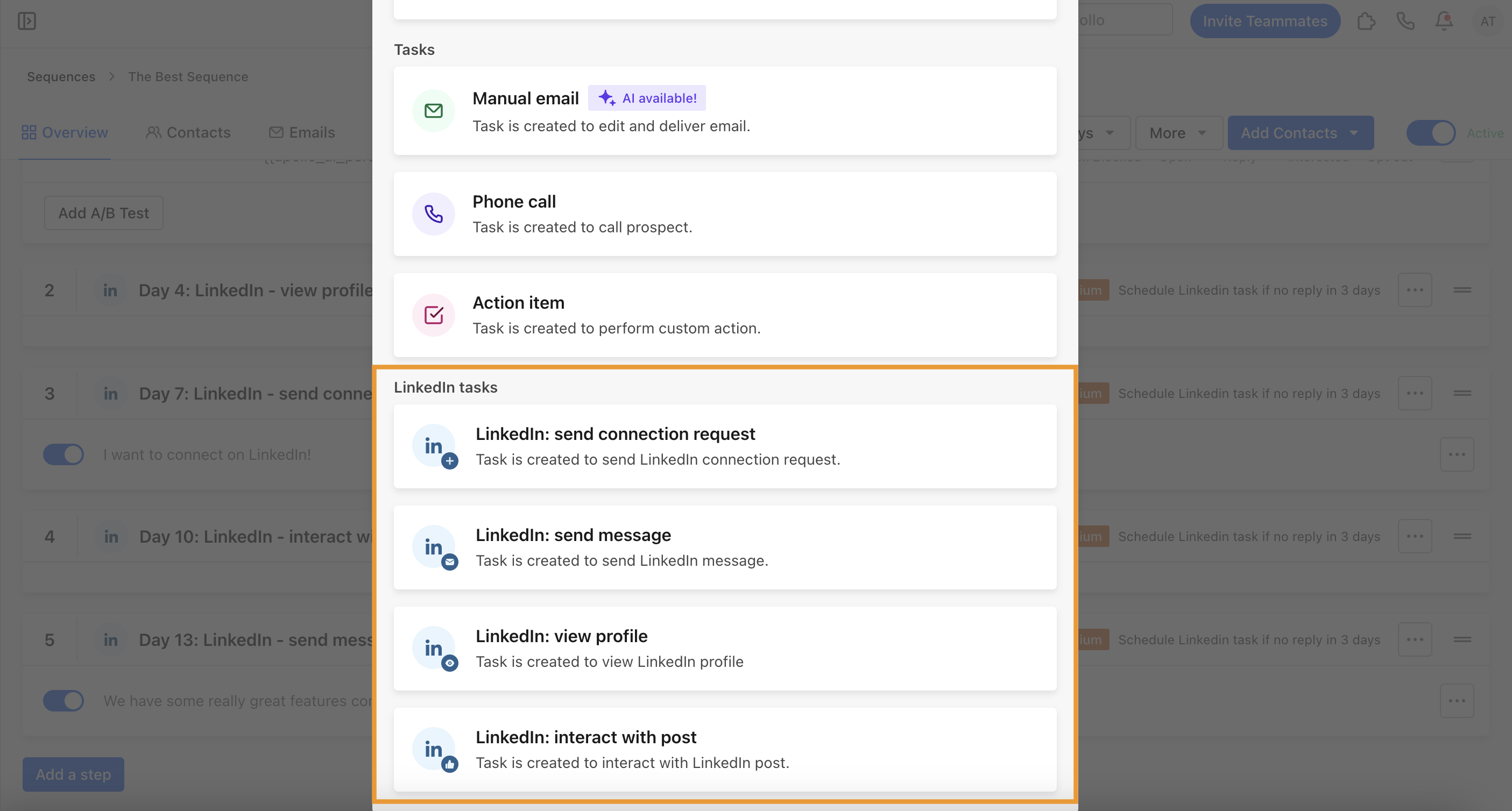1512x811 pixels.
Task: Toggle the sequence Active switch
Action: [x=1431, y=133]
